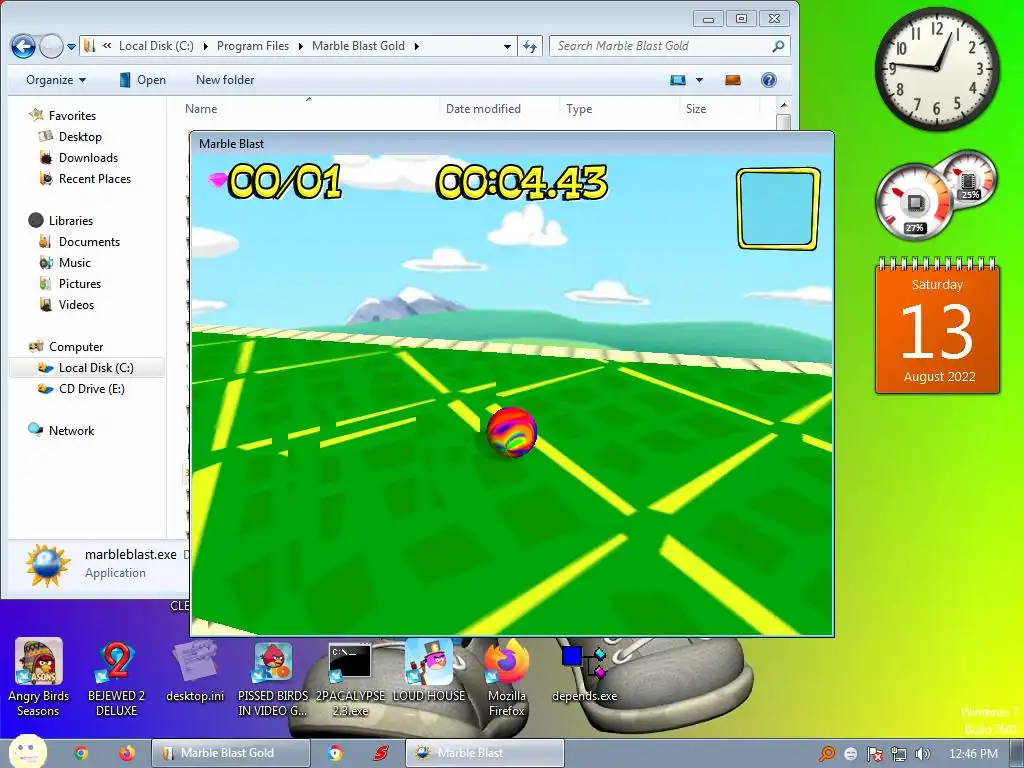
Task: Click the Saturday 13 calendar gadget
Action: [937, 327]
